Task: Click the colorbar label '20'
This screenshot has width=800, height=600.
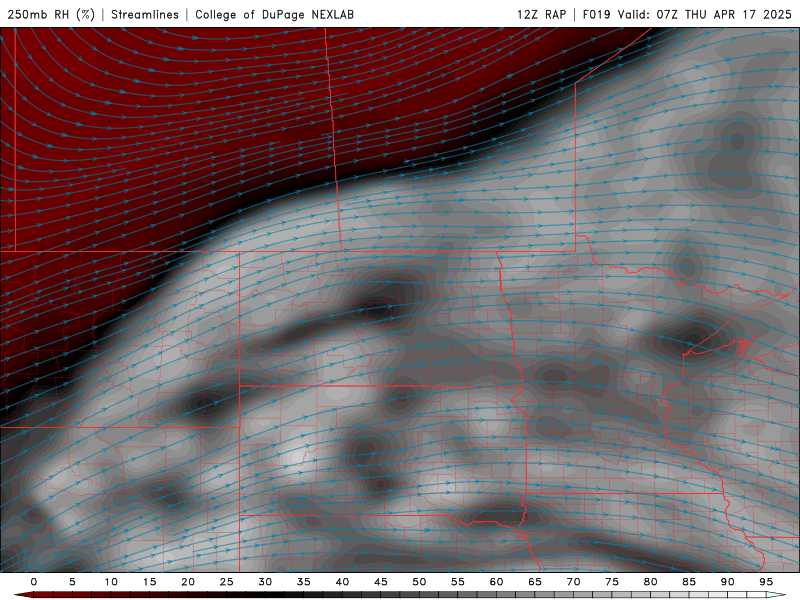Action: point(188,582)
